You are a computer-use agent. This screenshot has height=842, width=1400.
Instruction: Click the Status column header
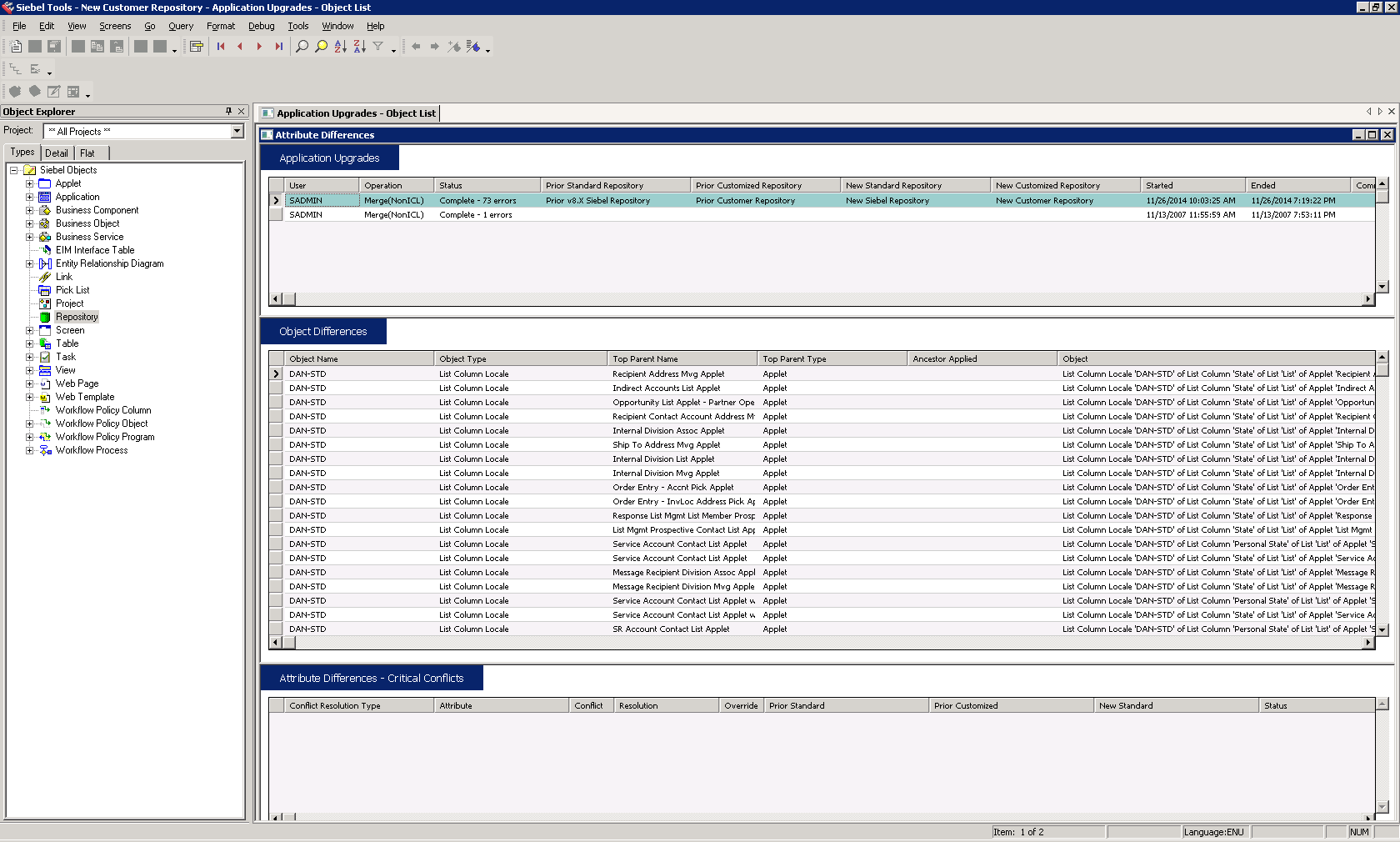point(487,185)
